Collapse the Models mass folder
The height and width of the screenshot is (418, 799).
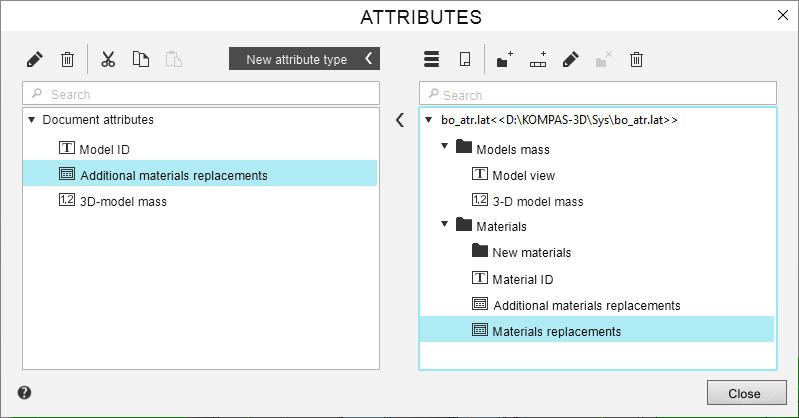[445, 148]
